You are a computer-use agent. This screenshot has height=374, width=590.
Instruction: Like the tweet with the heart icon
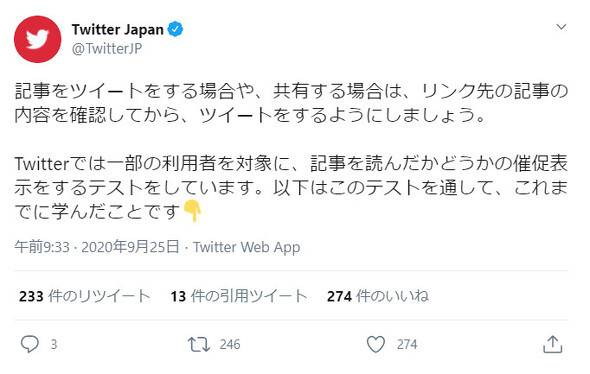376,344
